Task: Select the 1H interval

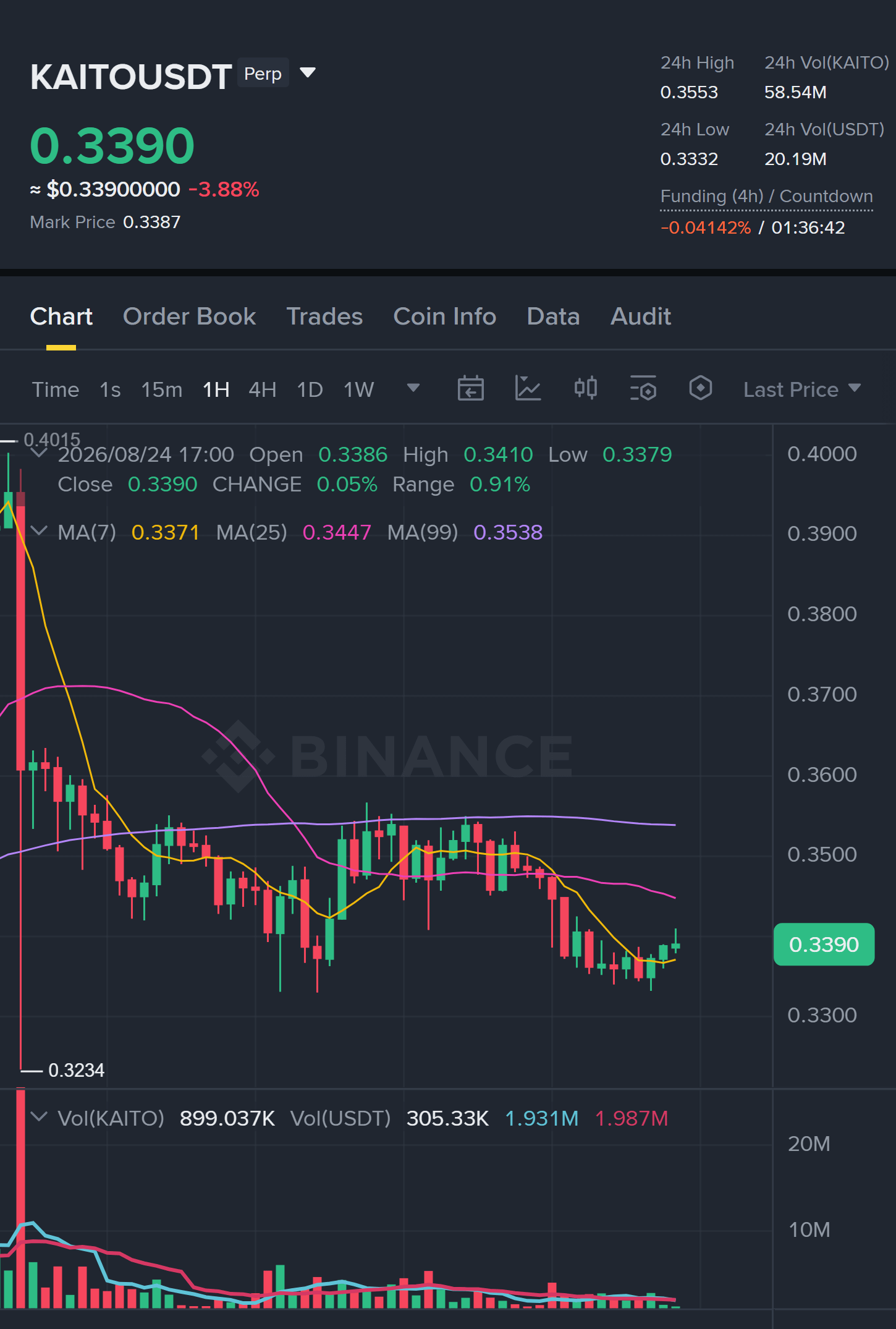Action: tap(216, 389)
